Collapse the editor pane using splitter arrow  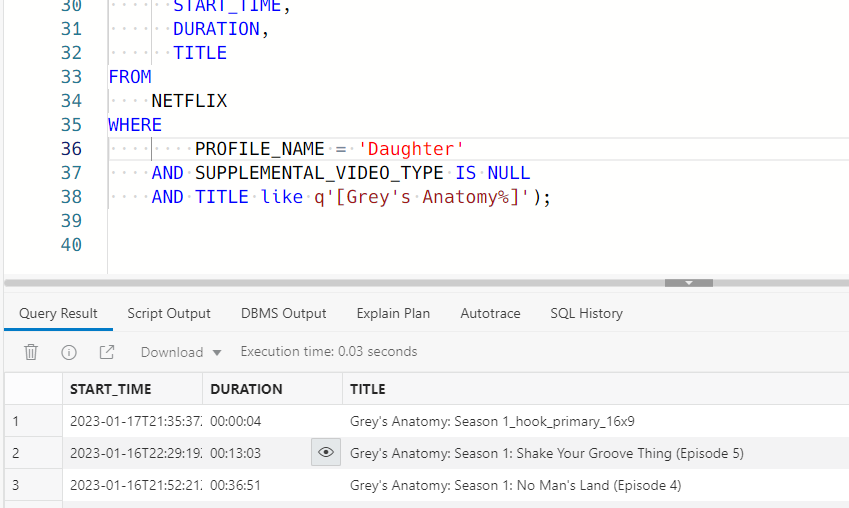click(689, 283)
